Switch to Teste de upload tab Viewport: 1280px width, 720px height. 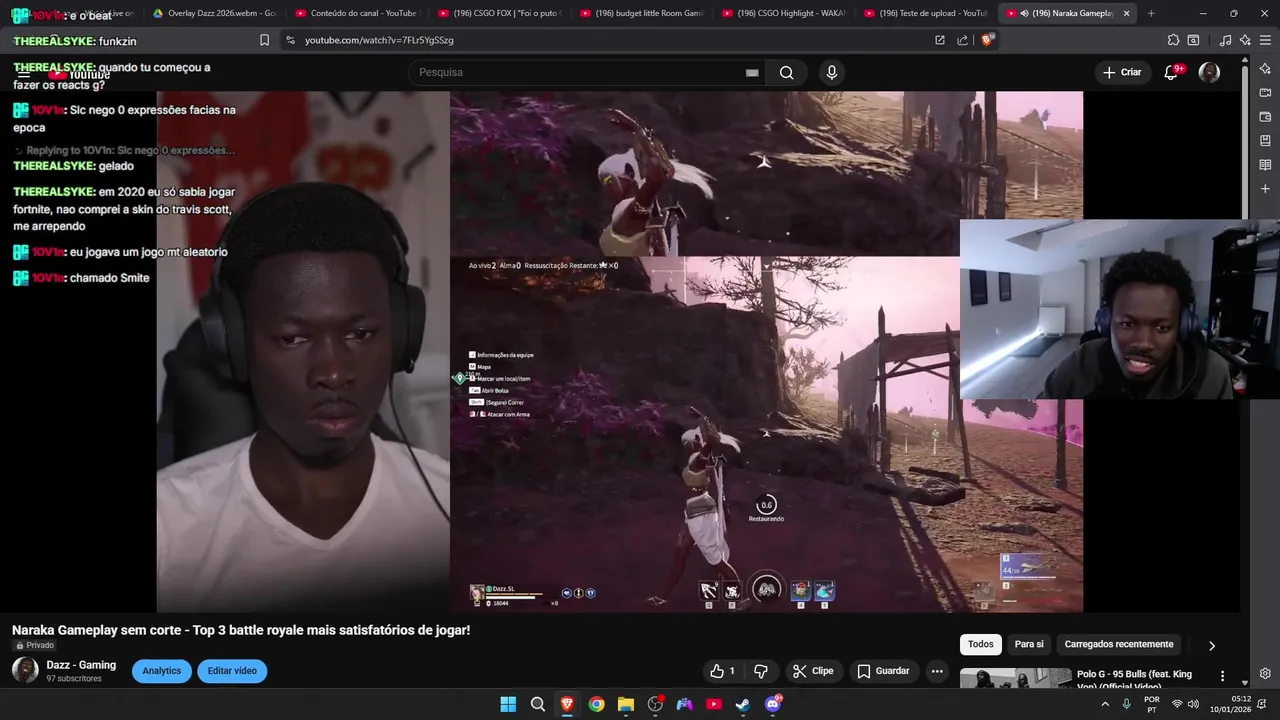coord(924,13)
